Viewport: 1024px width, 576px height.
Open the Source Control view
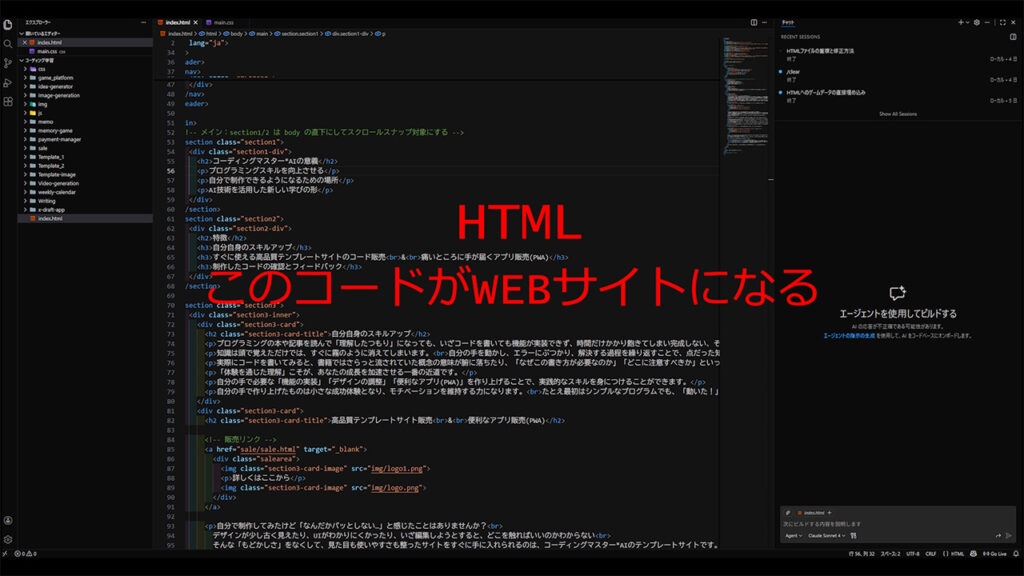click(8, 63)
